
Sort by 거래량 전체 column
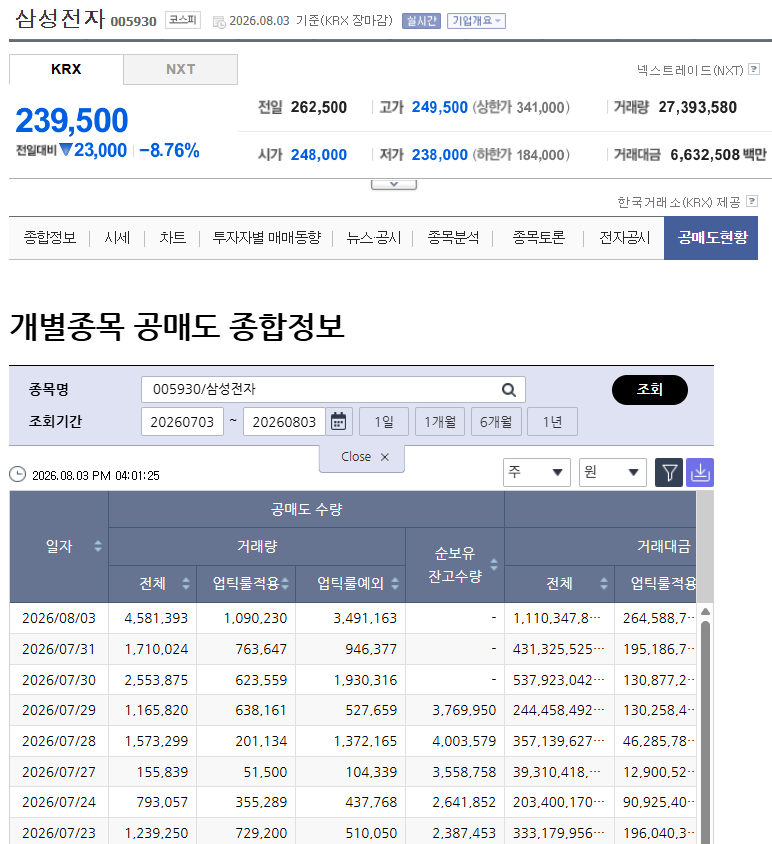(186, 583)
